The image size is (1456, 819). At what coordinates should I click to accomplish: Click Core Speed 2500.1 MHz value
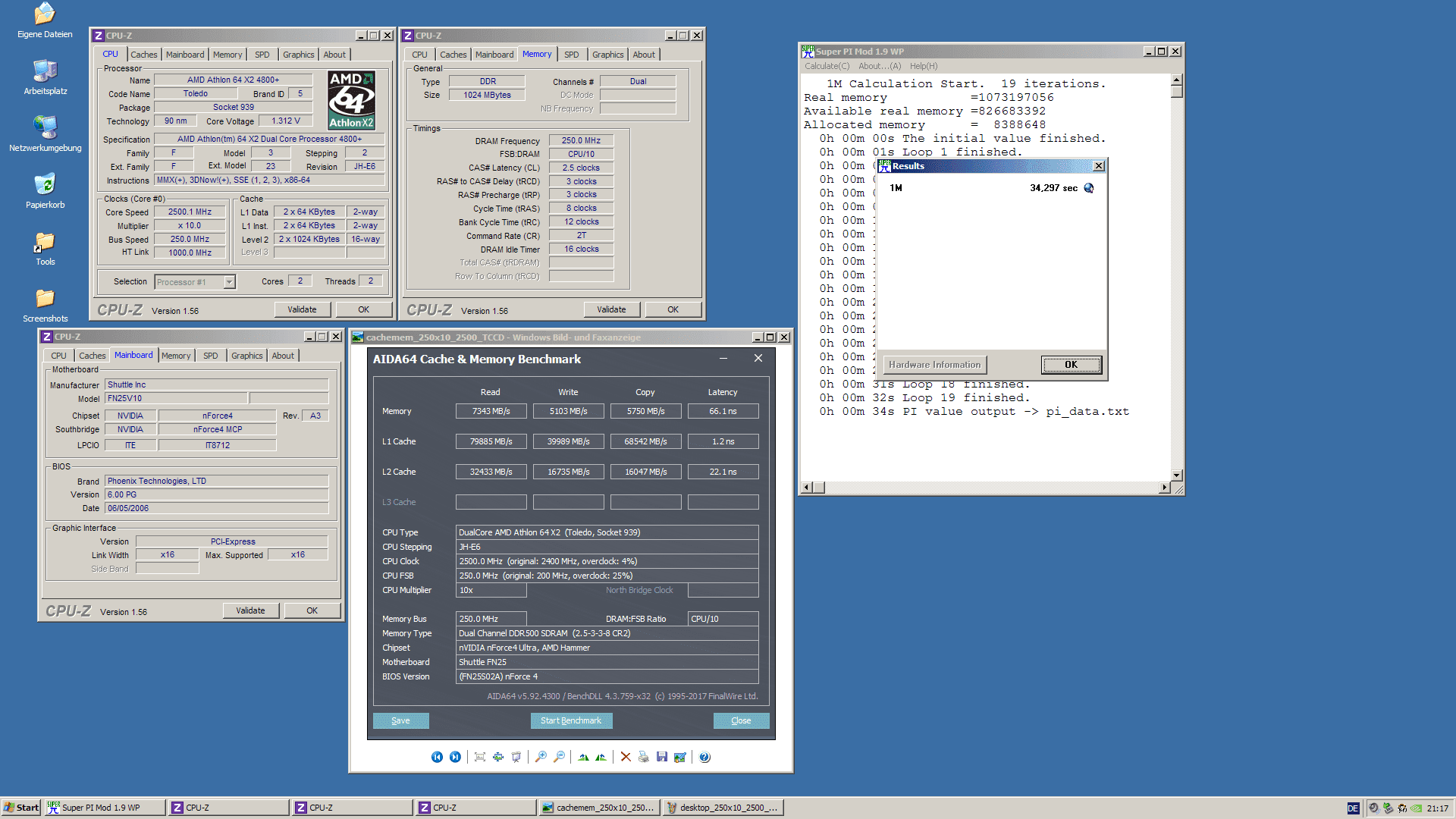(x=190, y=212)
